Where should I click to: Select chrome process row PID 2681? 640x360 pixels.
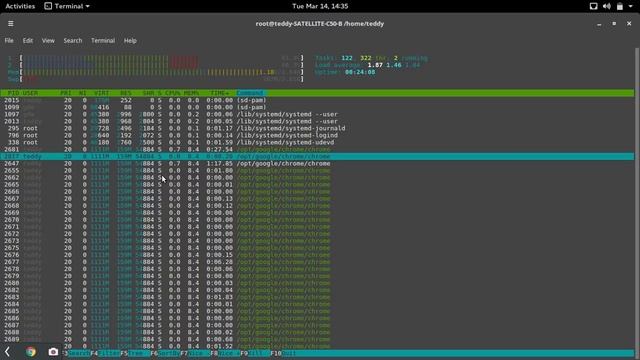tap(317, 149)
